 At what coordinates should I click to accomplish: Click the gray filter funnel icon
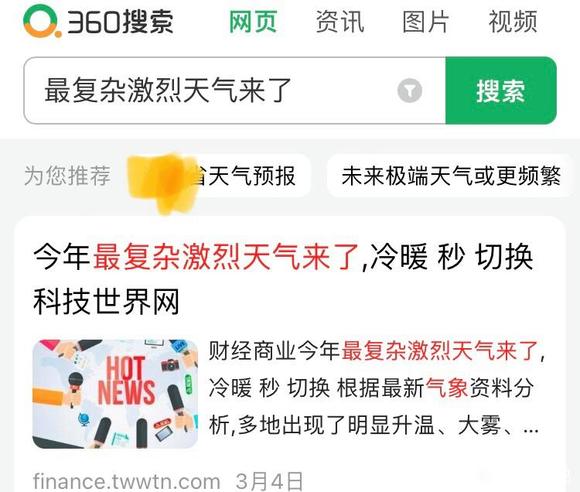click(409, 91)
